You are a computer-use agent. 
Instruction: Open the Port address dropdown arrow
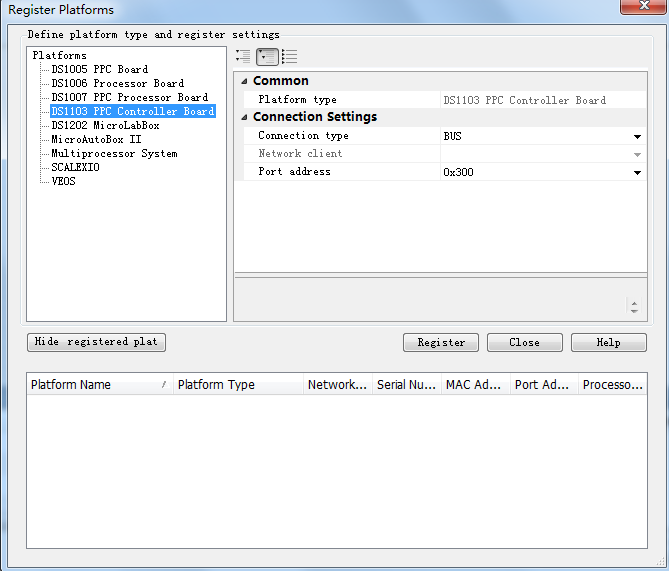tap(637, 172)
